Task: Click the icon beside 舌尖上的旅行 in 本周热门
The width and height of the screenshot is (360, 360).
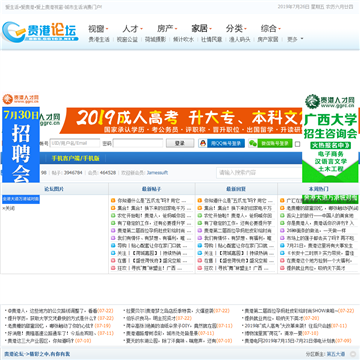Action: [282, 216]
